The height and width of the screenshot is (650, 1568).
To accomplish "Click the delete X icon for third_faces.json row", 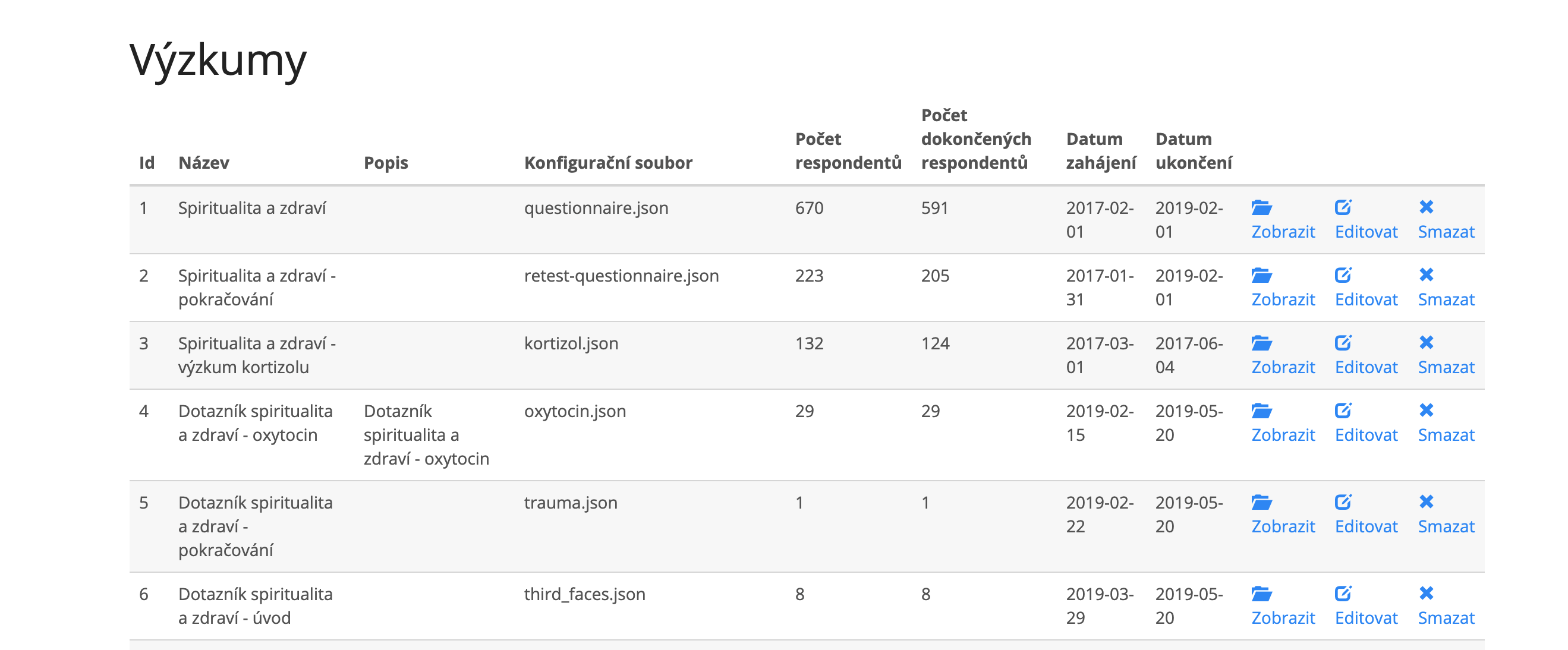I will coord(1426,594).
